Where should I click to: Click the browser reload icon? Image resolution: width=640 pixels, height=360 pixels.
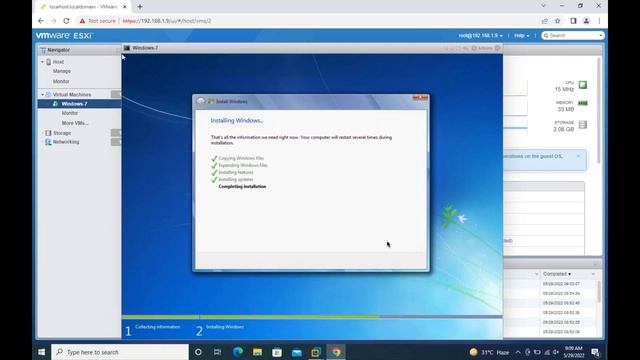tap(66, 21)
